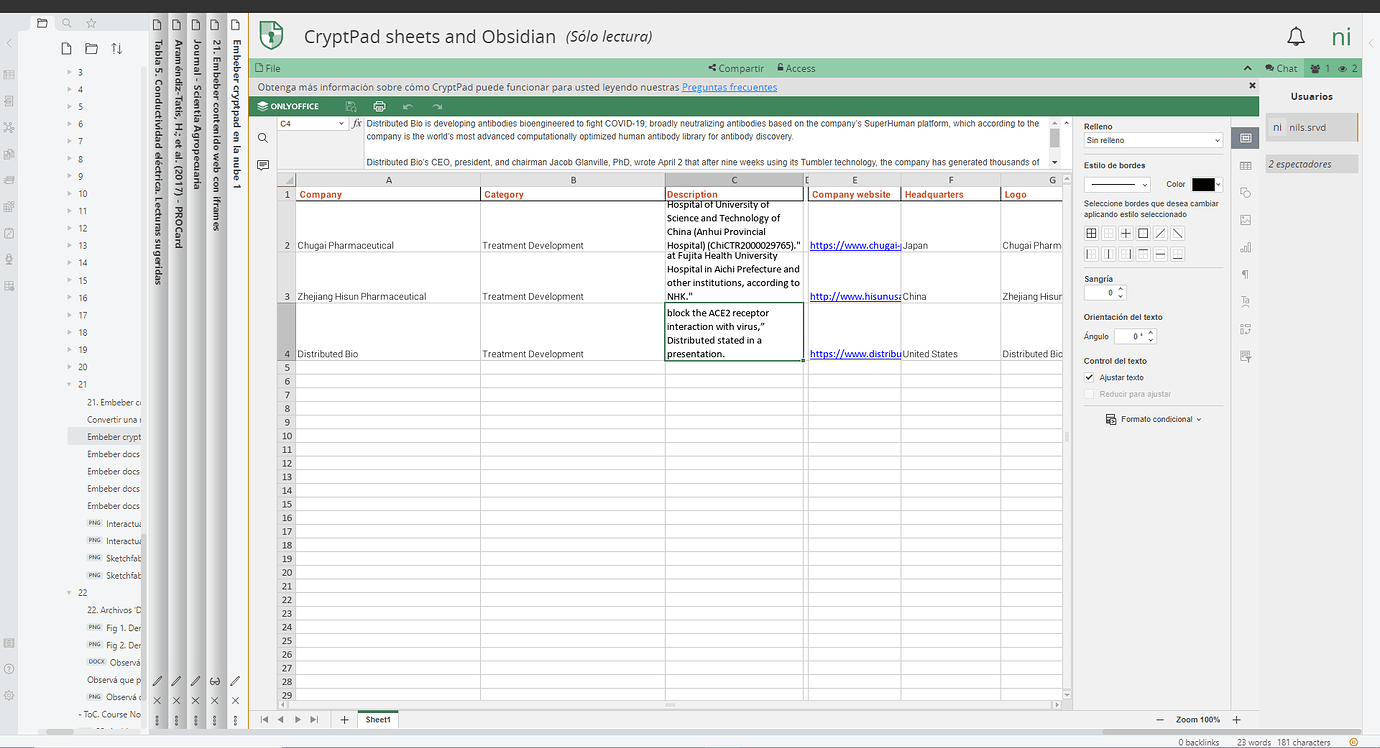Open the chugai website link in row 2
The image size is (1380, 748).
855,245
